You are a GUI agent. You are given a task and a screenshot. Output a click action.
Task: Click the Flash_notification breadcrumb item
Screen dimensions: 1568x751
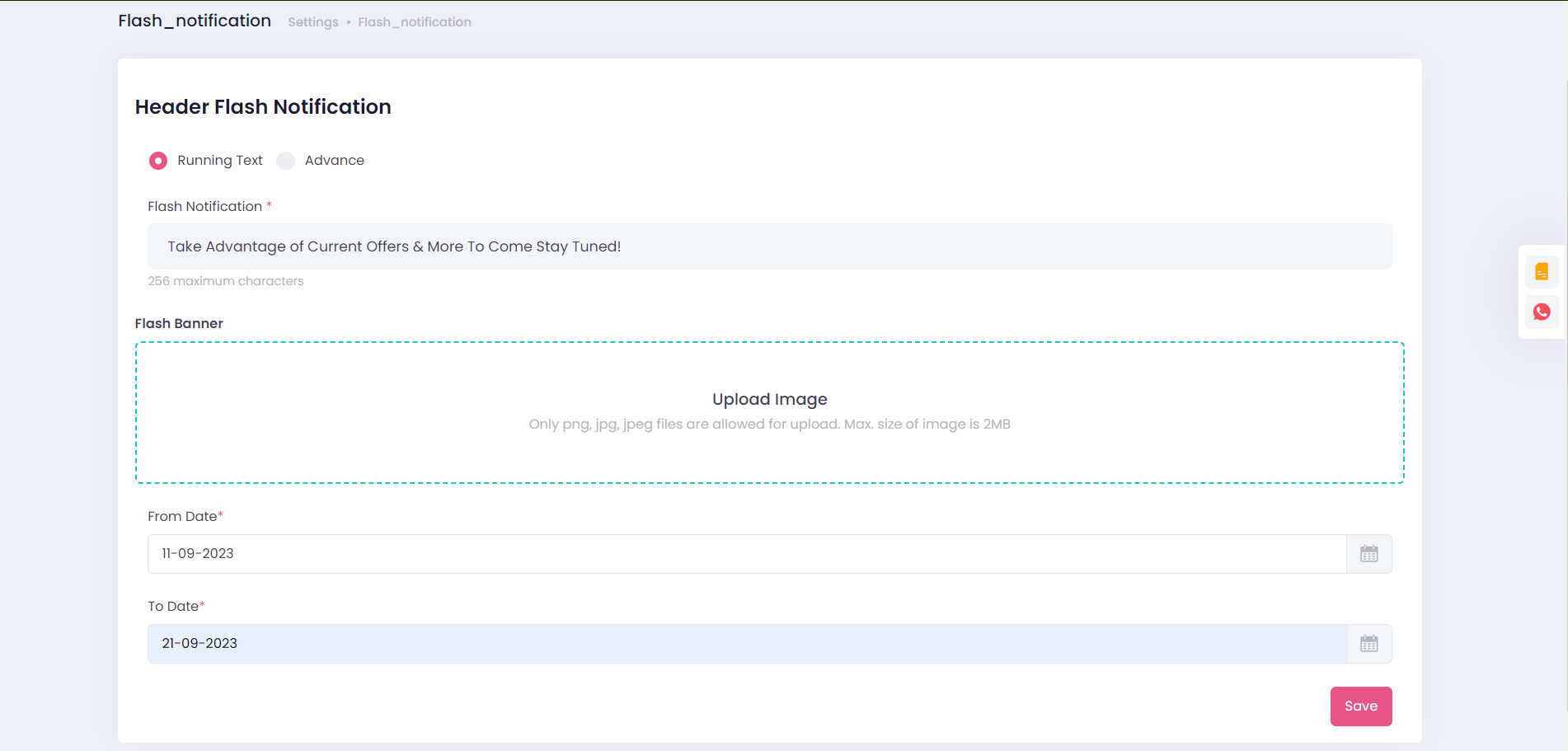coord(415,22)
